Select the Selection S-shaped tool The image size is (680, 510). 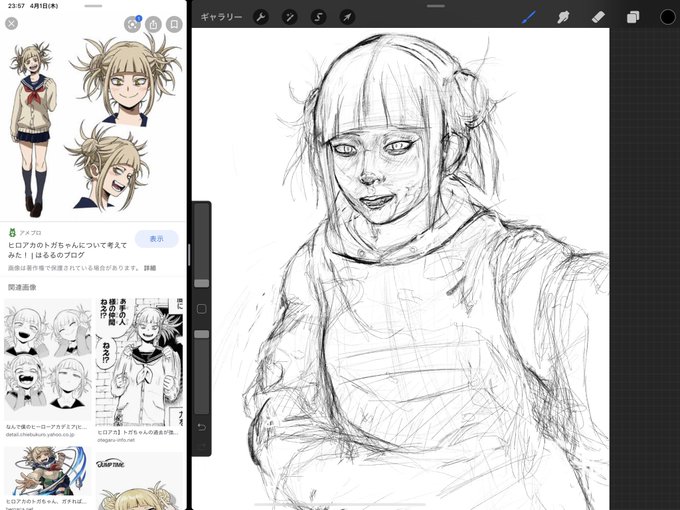coord(318,17)
